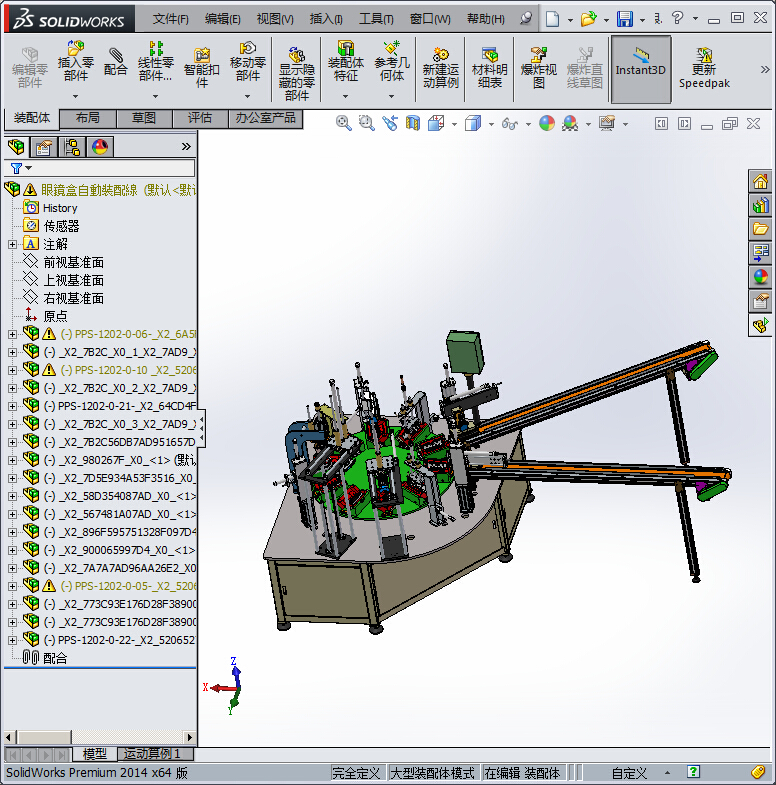Click the Zoom to Area icon

click(366, 123)
